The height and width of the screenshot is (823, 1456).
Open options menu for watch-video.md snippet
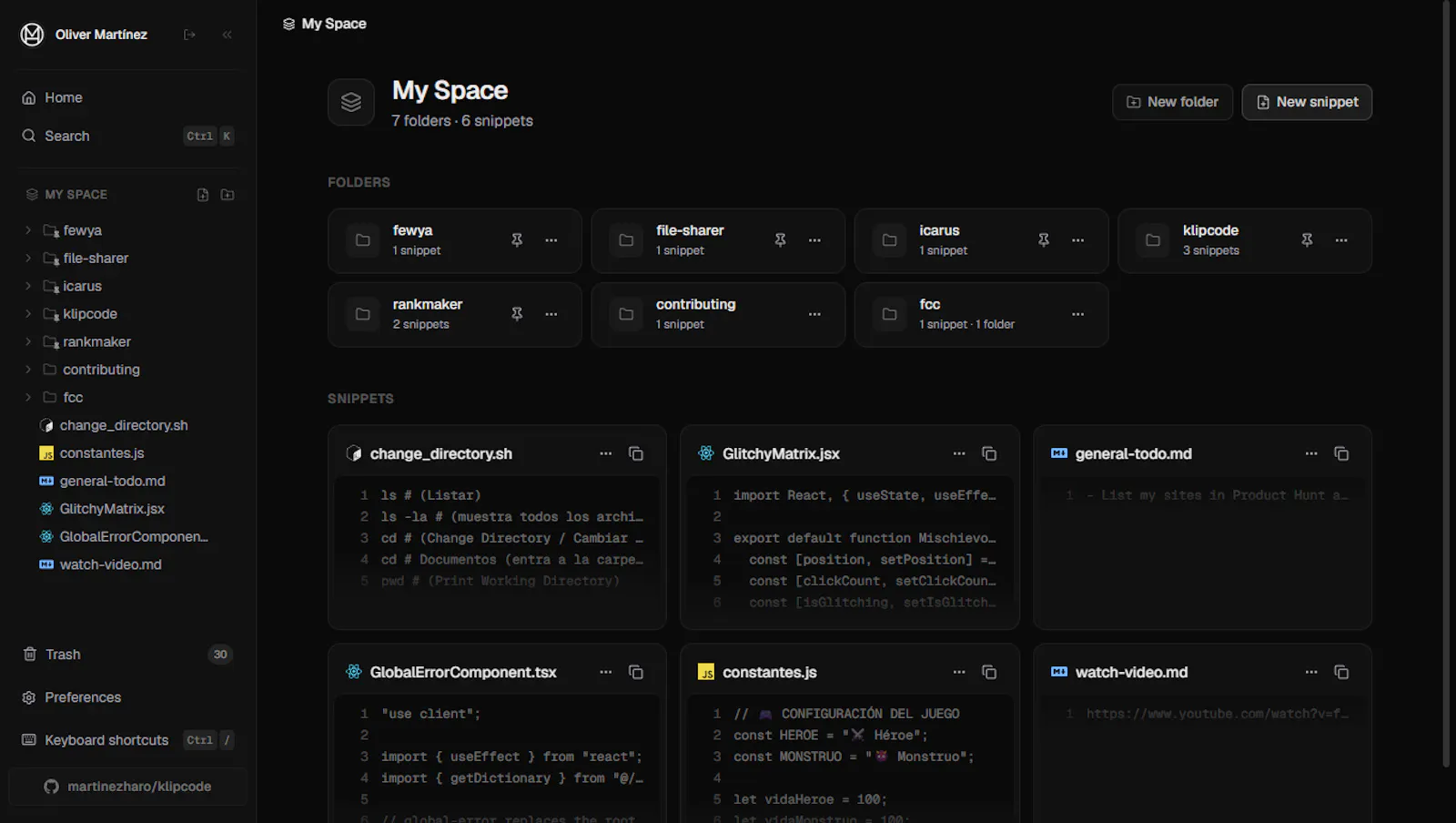[1311, 672]
